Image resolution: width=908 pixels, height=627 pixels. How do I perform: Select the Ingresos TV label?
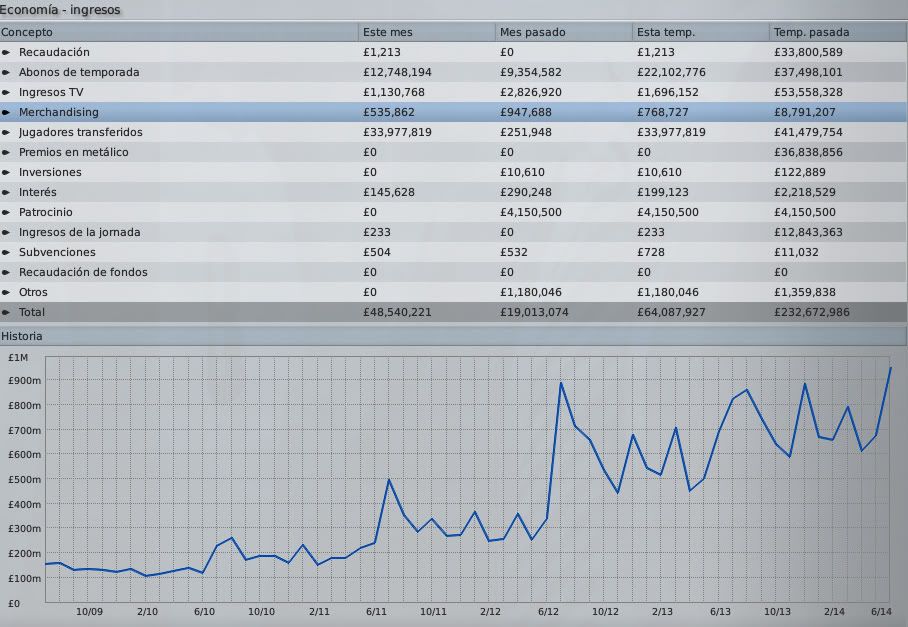51,92
